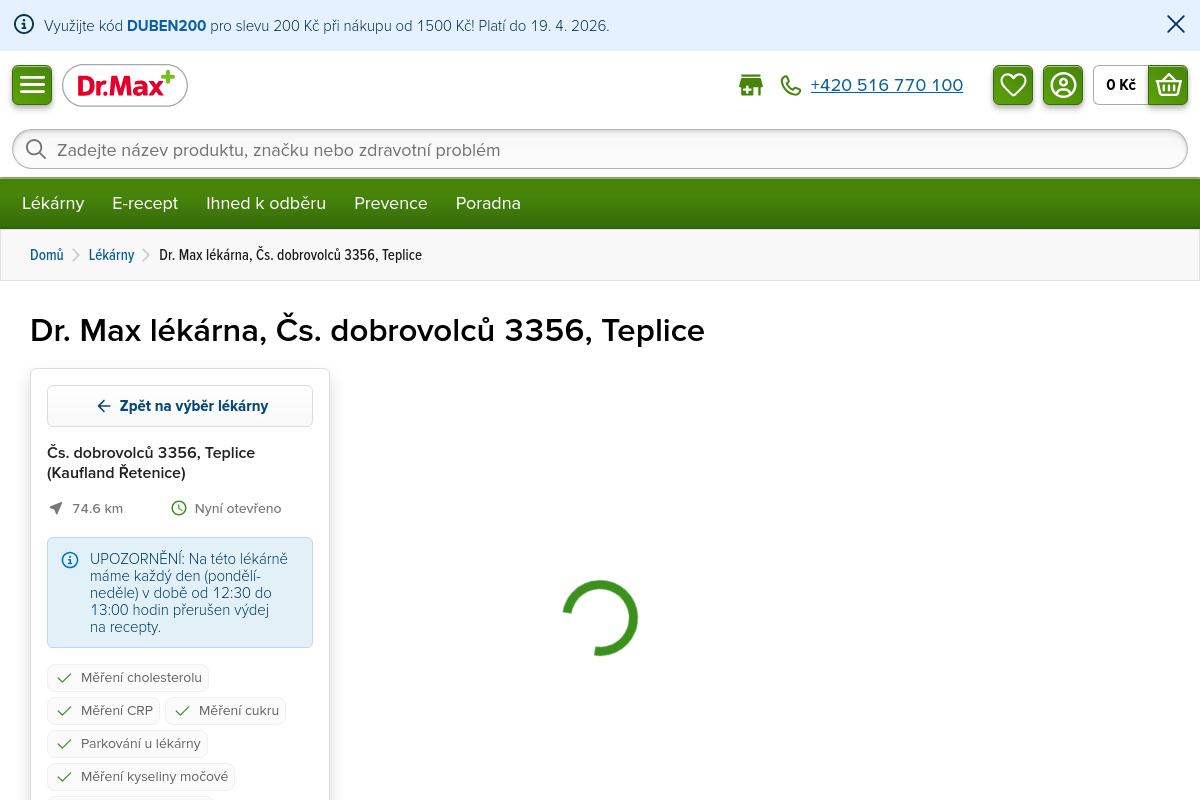Open the hamburger main menu

(x=32, y=85)
